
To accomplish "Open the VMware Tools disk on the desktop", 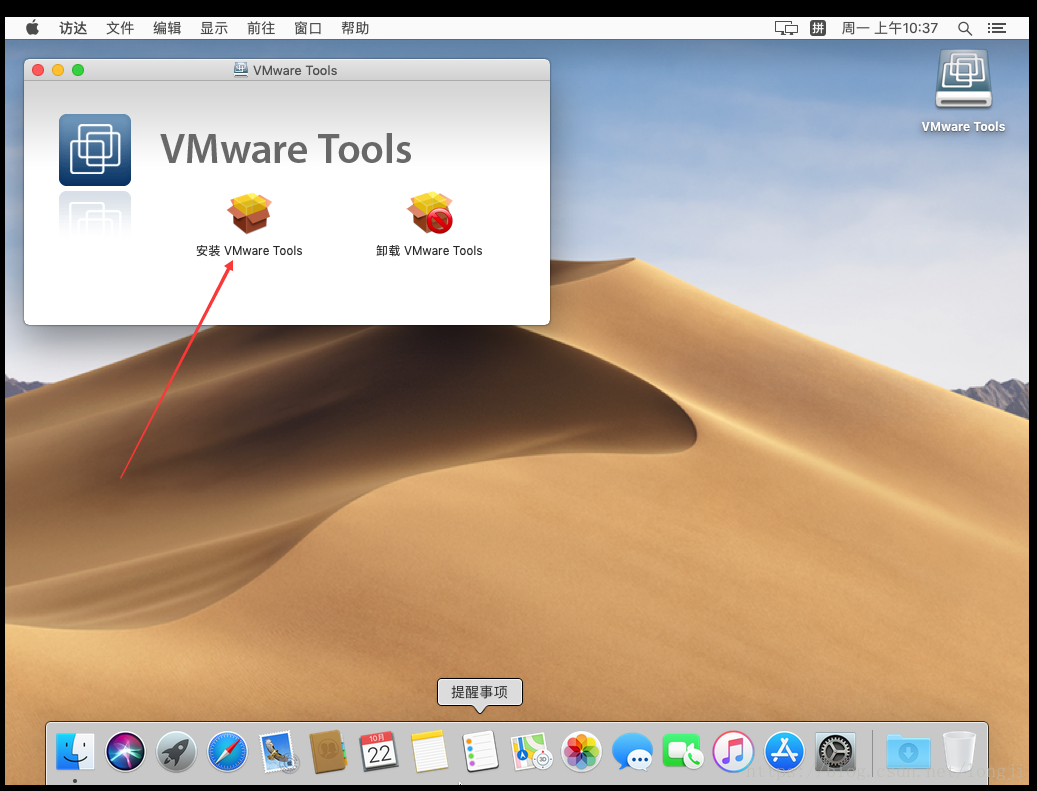I will [964, 79].
